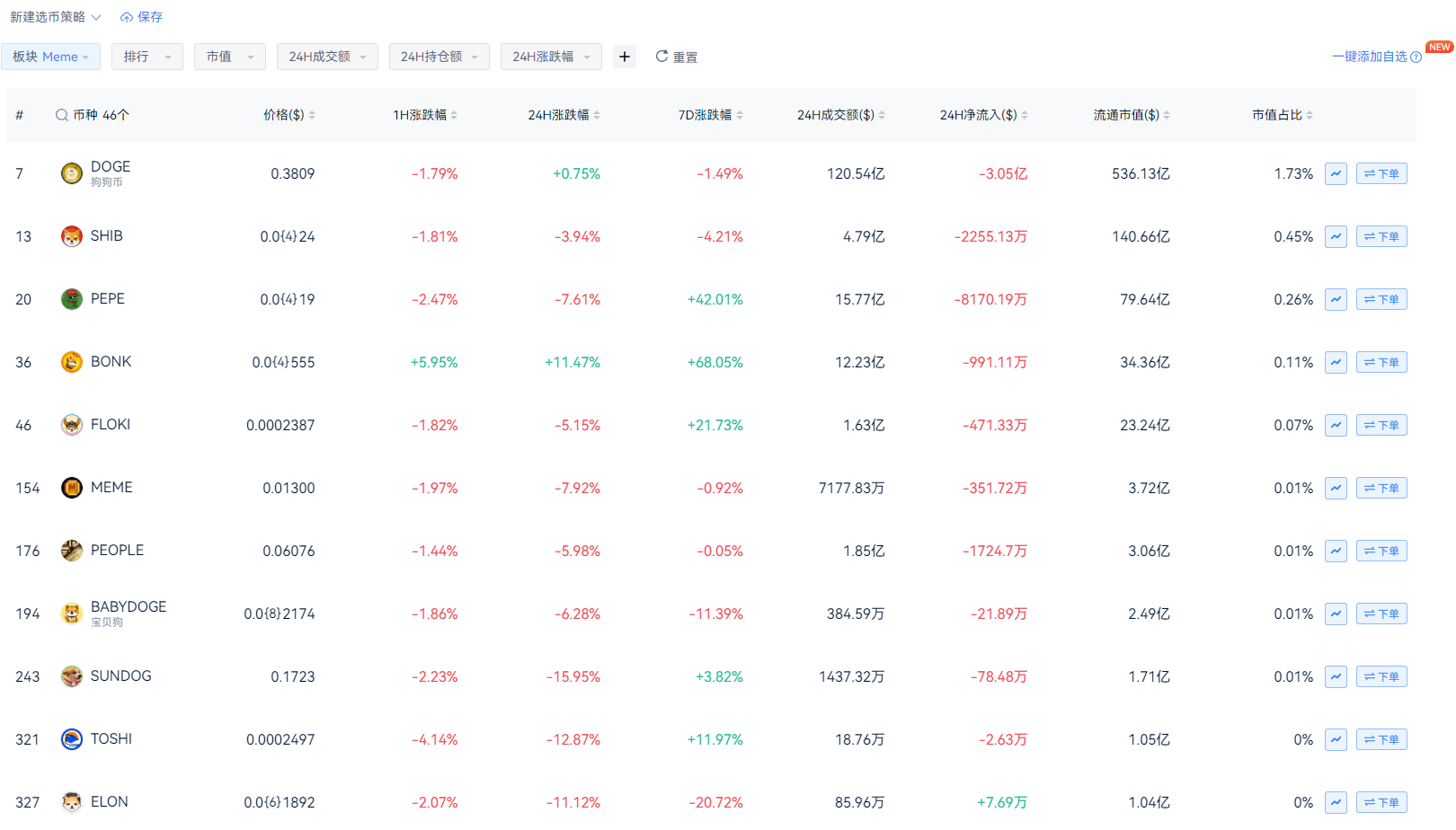Click the BONK coin logo

(x=72, y=362)
